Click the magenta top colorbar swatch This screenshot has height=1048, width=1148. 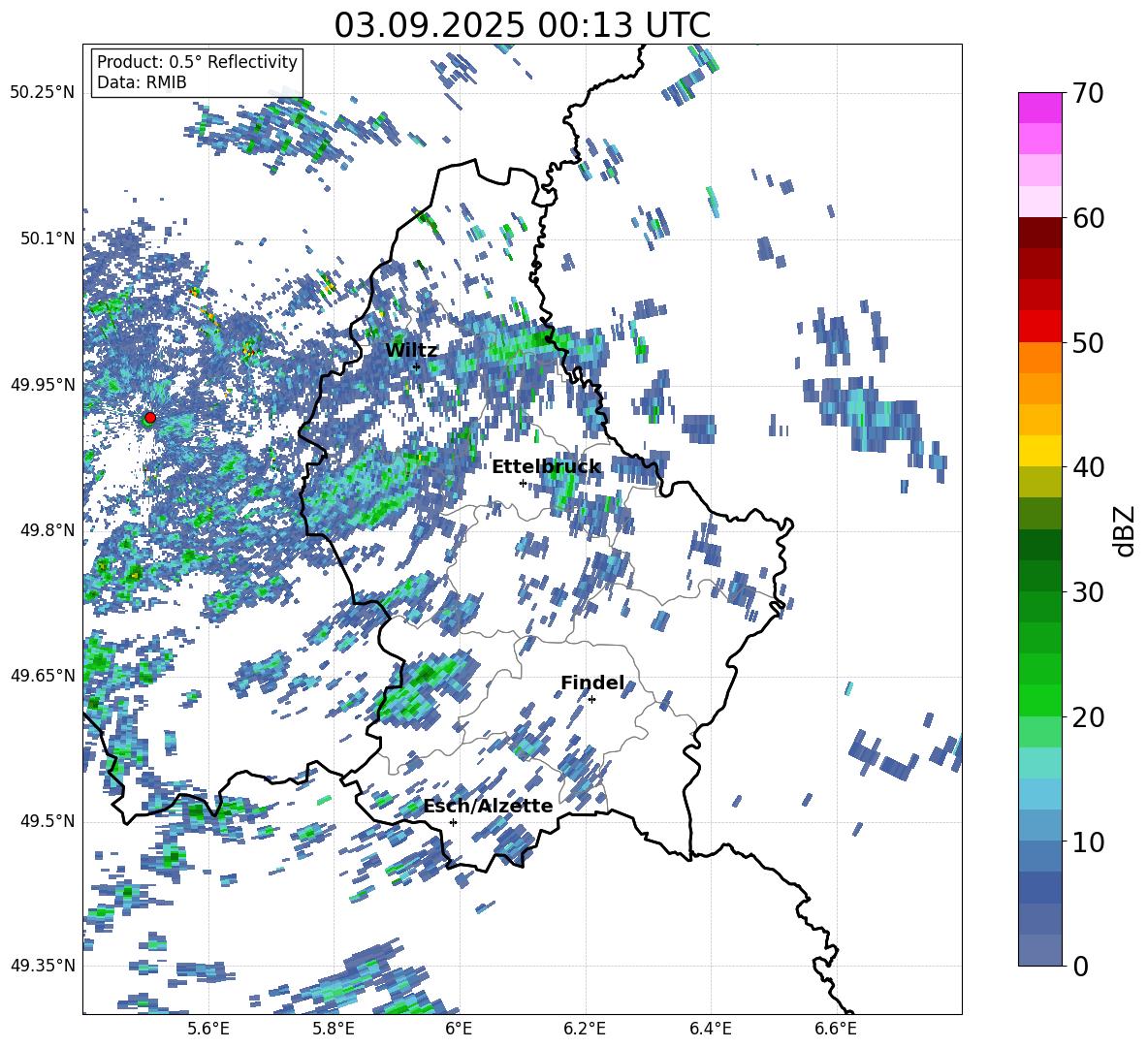point(1039,108)
